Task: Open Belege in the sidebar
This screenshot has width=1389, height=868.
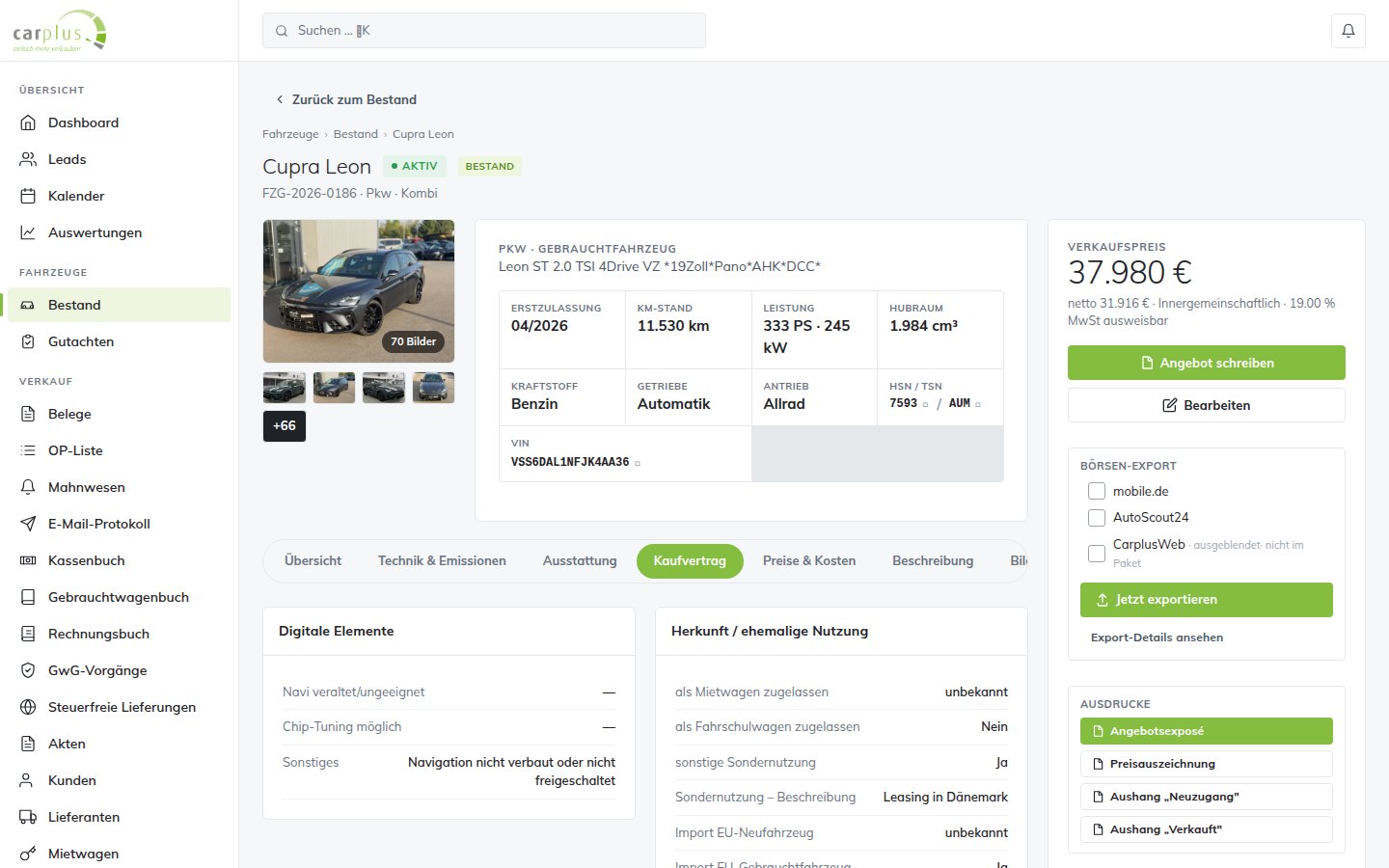Action: pyautogui.click(x=119, y=414)
